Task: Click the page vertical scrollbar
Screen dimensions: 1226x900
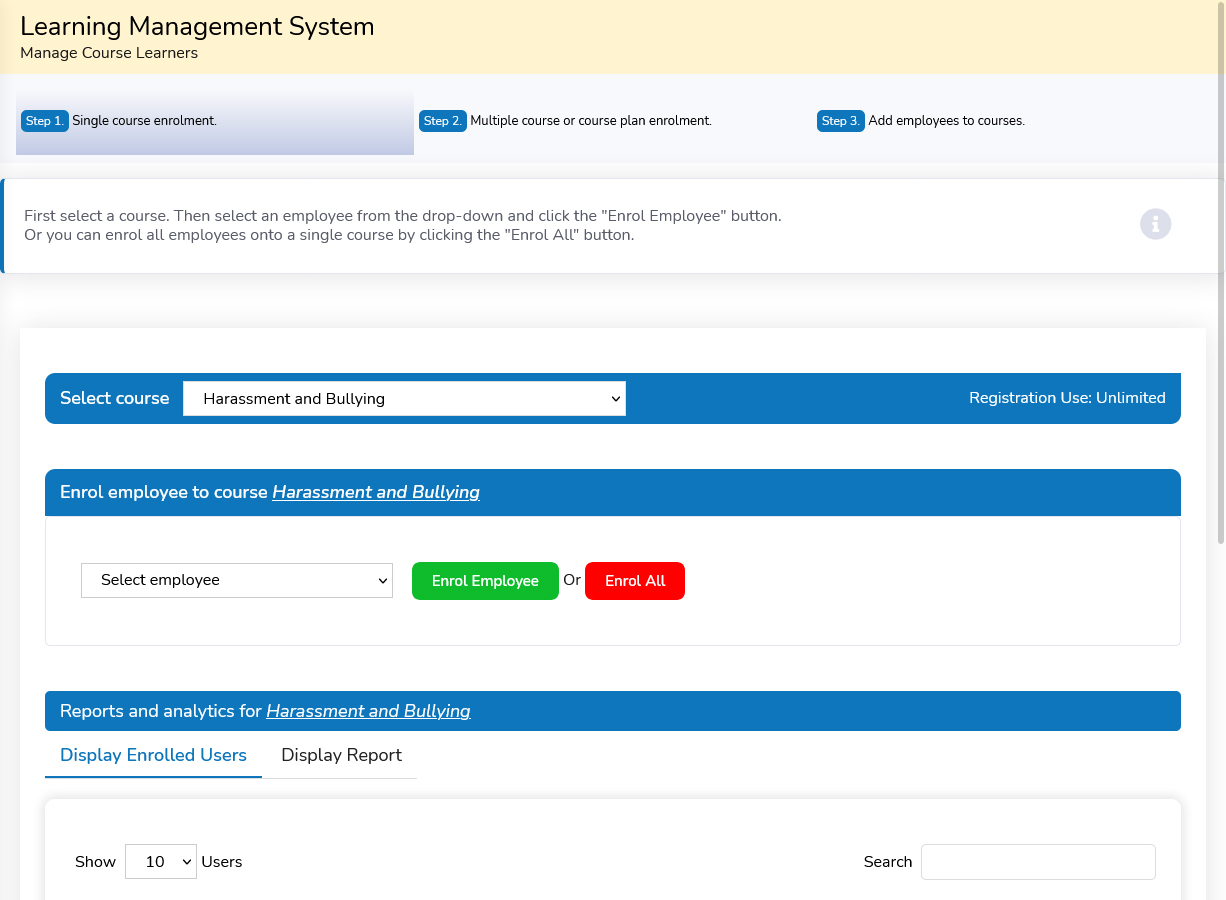Action: (1220, 300)
